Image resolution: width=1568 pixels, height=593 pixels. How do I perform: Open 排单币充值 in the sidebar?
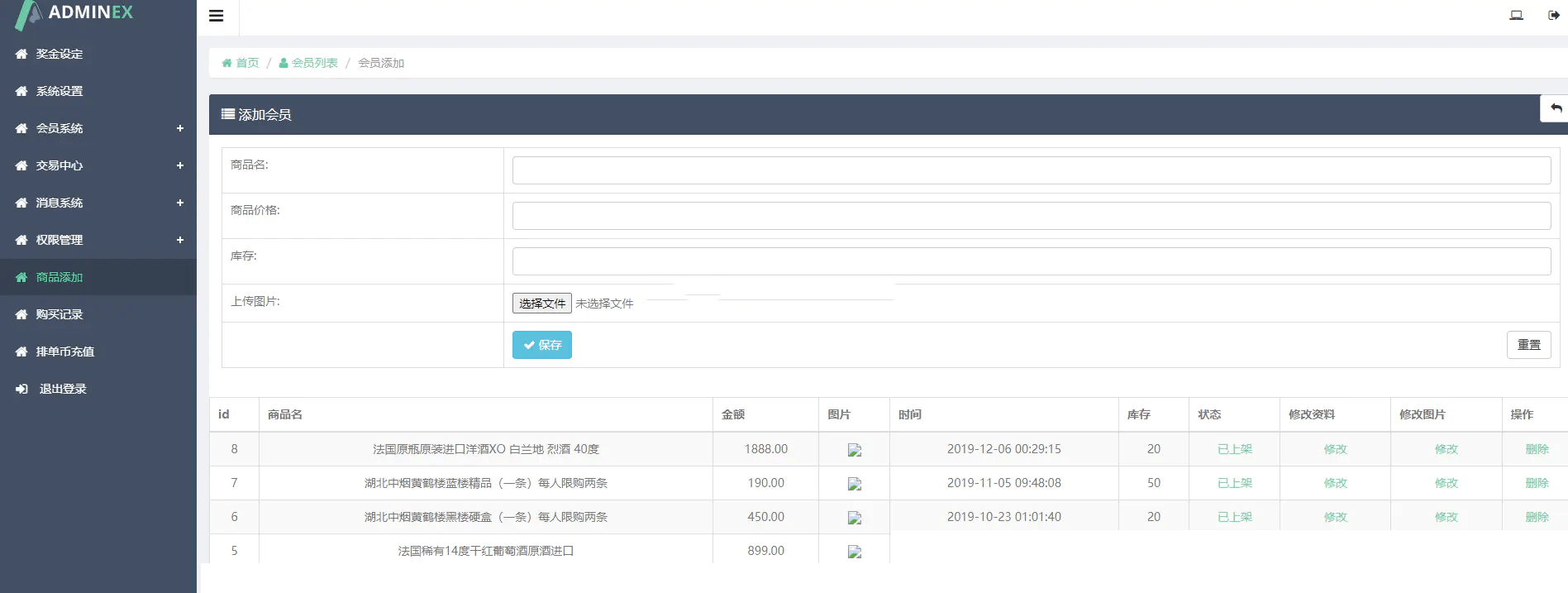click(65, 351)
